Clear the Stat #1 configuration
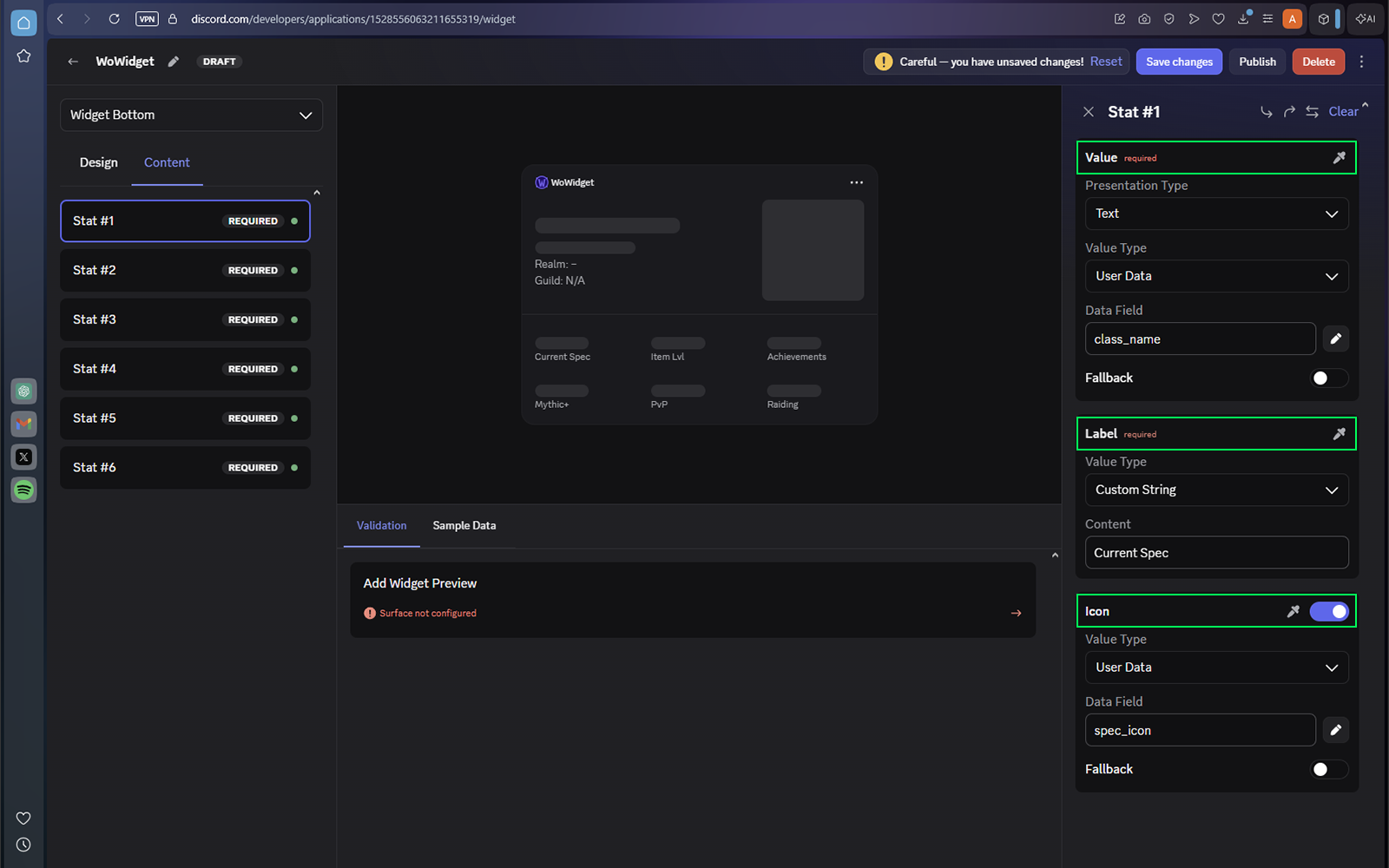Screen dimensions: 1389x868 (1343, 112)
